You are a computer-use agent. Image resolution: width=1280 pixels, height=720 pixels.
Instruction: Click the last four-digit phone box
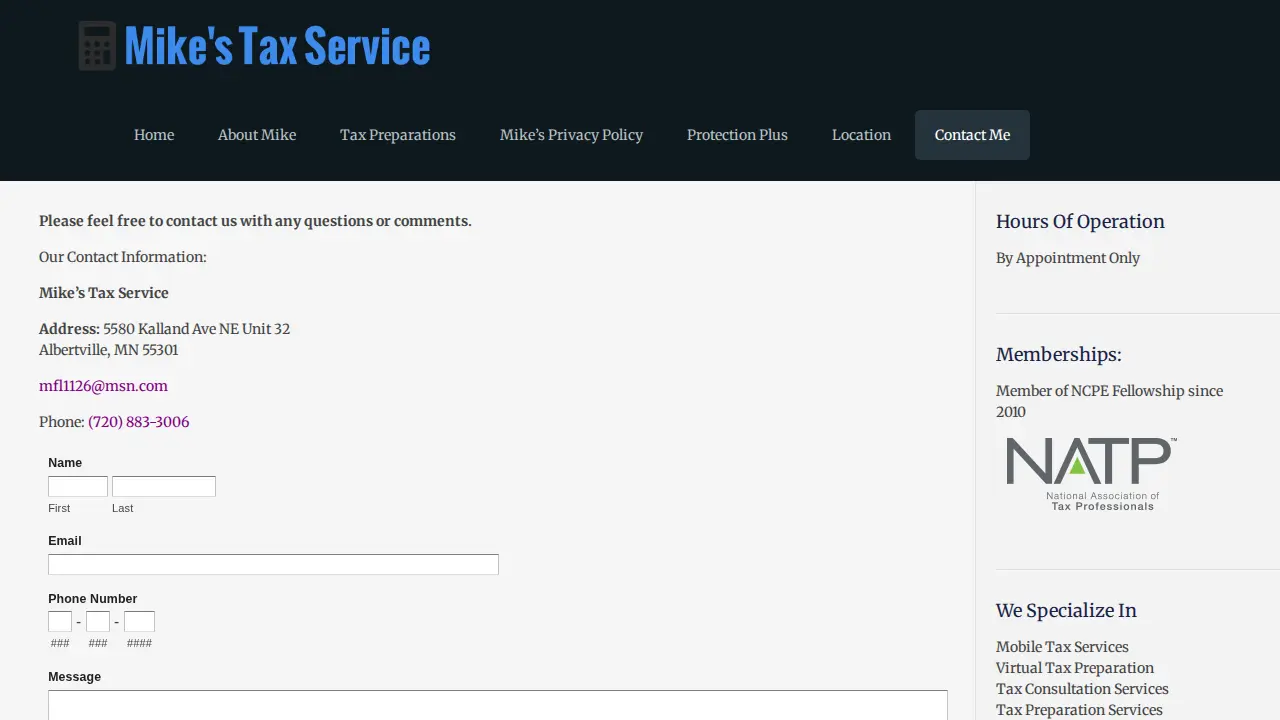(x=139, y=622)
